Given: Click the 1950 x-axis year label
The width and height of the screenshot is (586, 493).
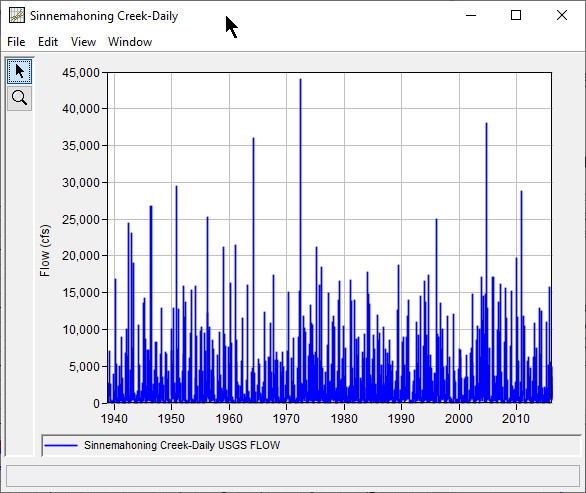Looking at the screenshot, I should pos(172,419).
